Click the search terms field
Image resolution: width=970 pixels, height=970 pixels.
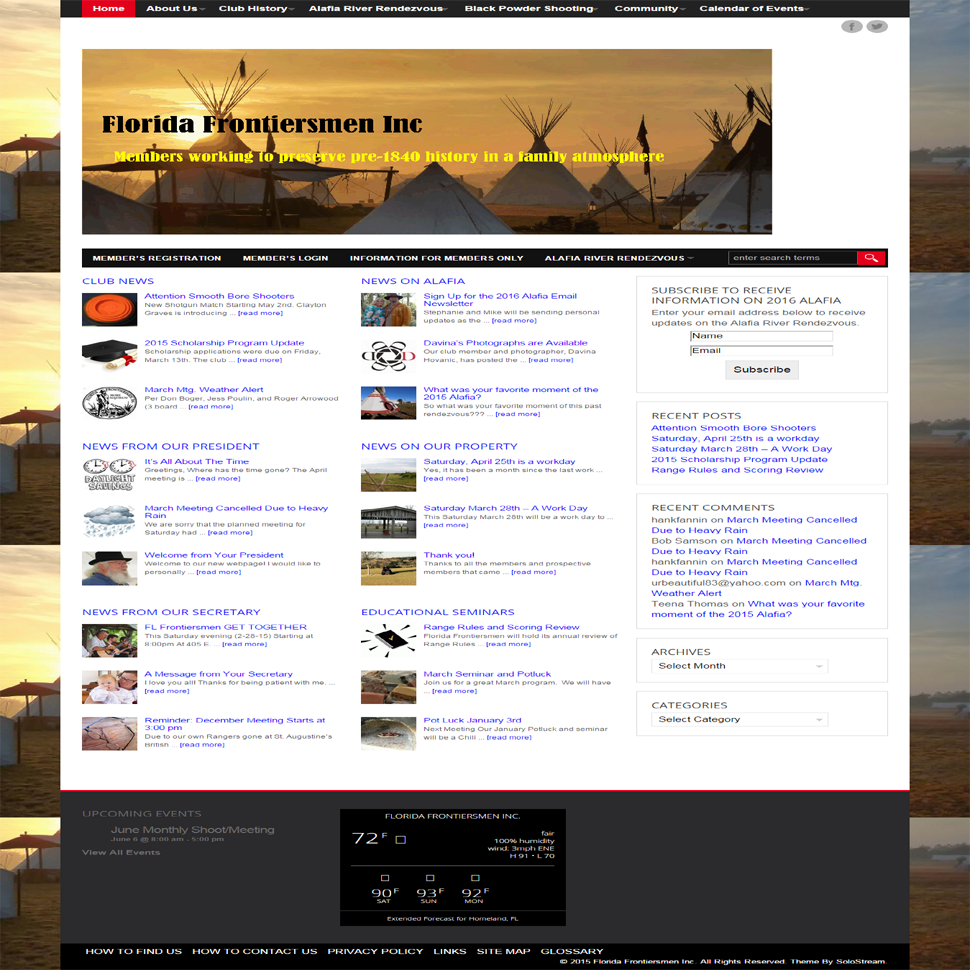[x=792, y=258]
